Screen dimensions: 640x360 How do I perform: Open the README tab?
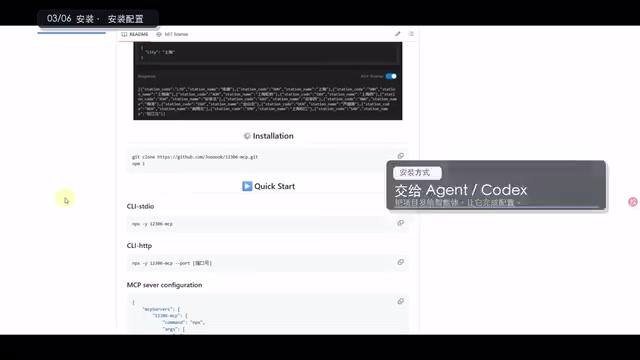coord(135,34)
